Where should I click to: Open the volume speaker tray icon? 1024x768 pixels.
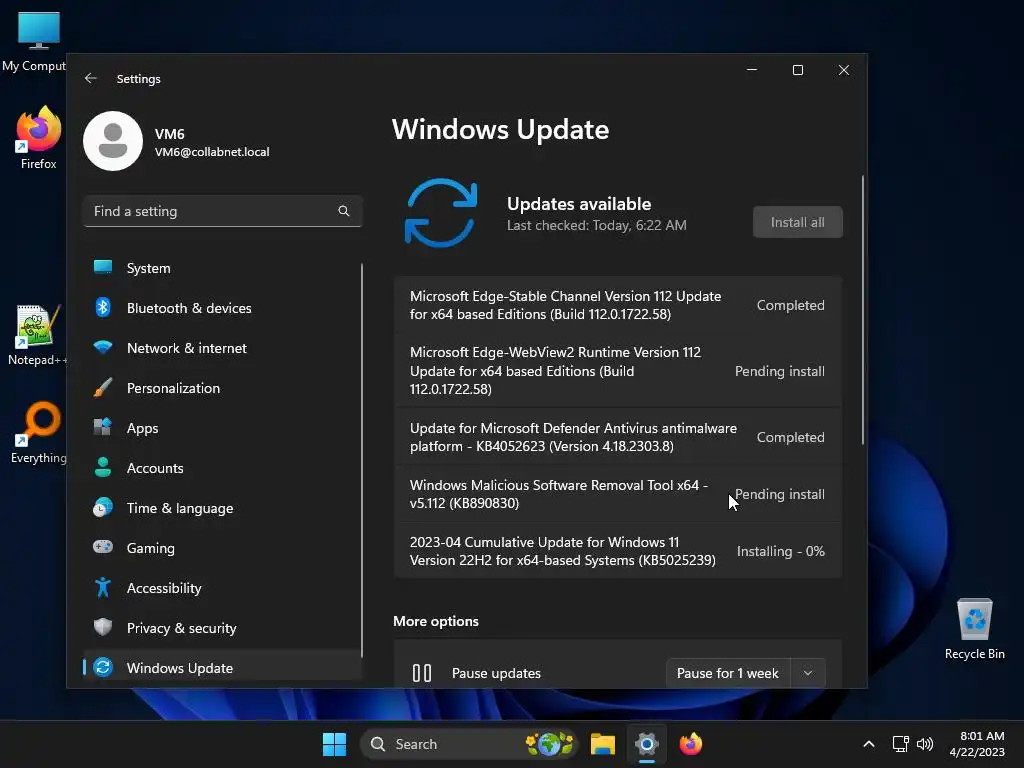pos(925,744)
